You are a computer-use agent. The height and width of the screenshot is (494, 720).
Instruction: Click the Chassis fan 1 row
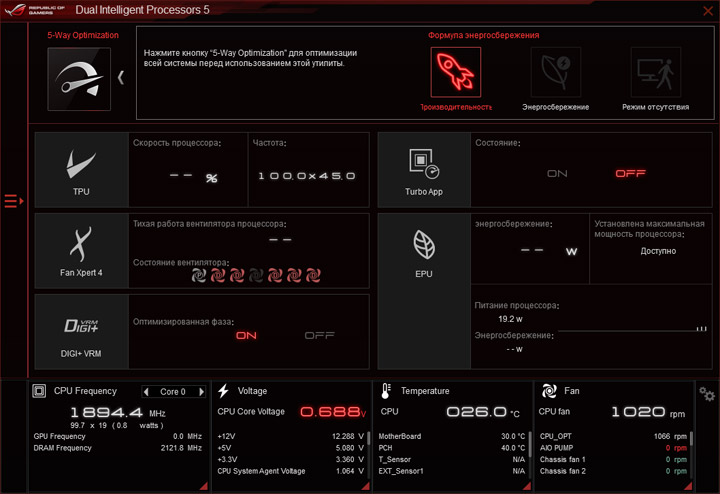[x=613, y=460]
